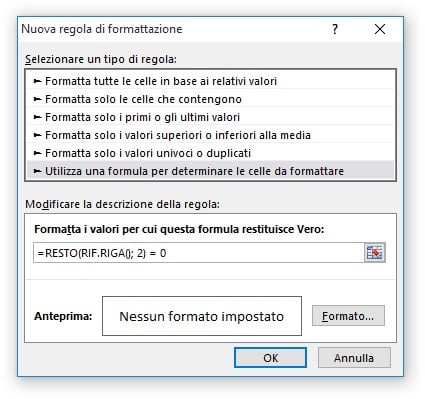Click the arrow bullet beside 'primi o gli ultimi valori'

pyautogui.click(x=37, y=117)
